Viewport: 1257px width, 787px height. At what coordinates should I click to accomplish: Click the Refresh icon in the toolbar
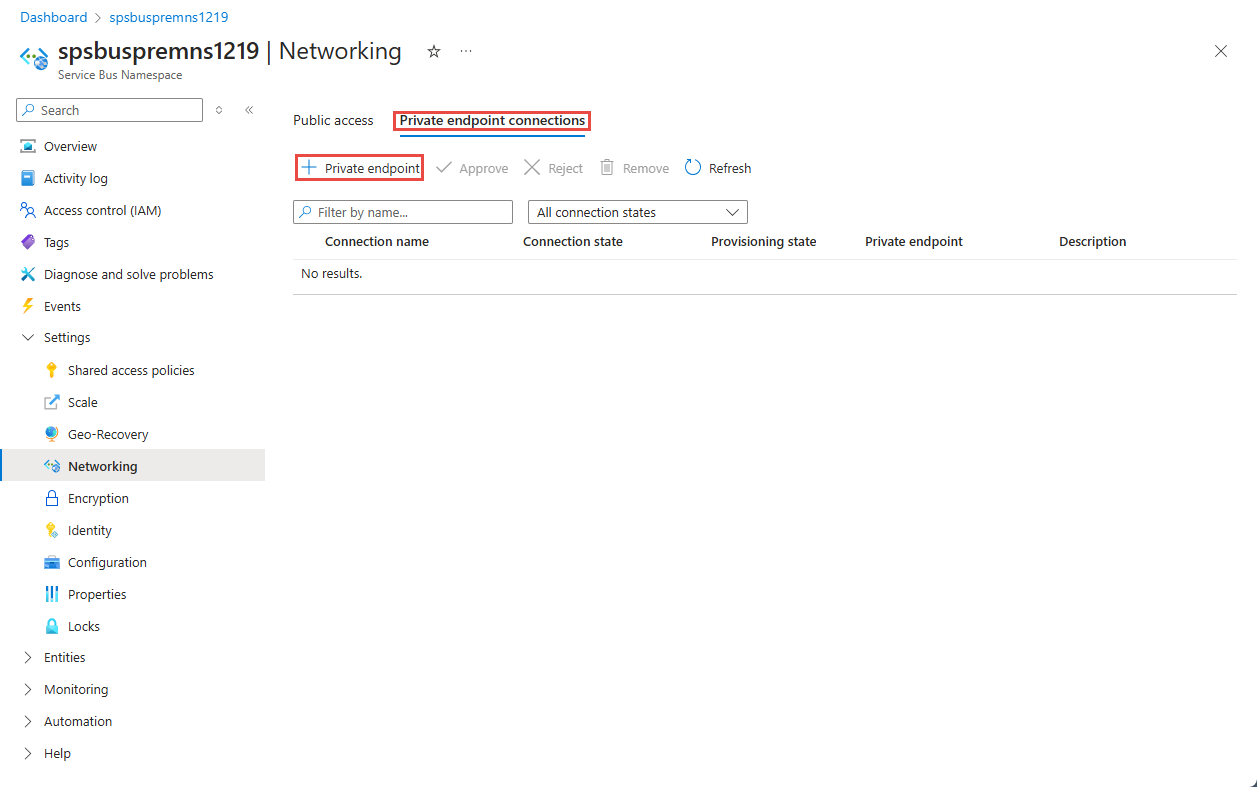tap(693, 167)
